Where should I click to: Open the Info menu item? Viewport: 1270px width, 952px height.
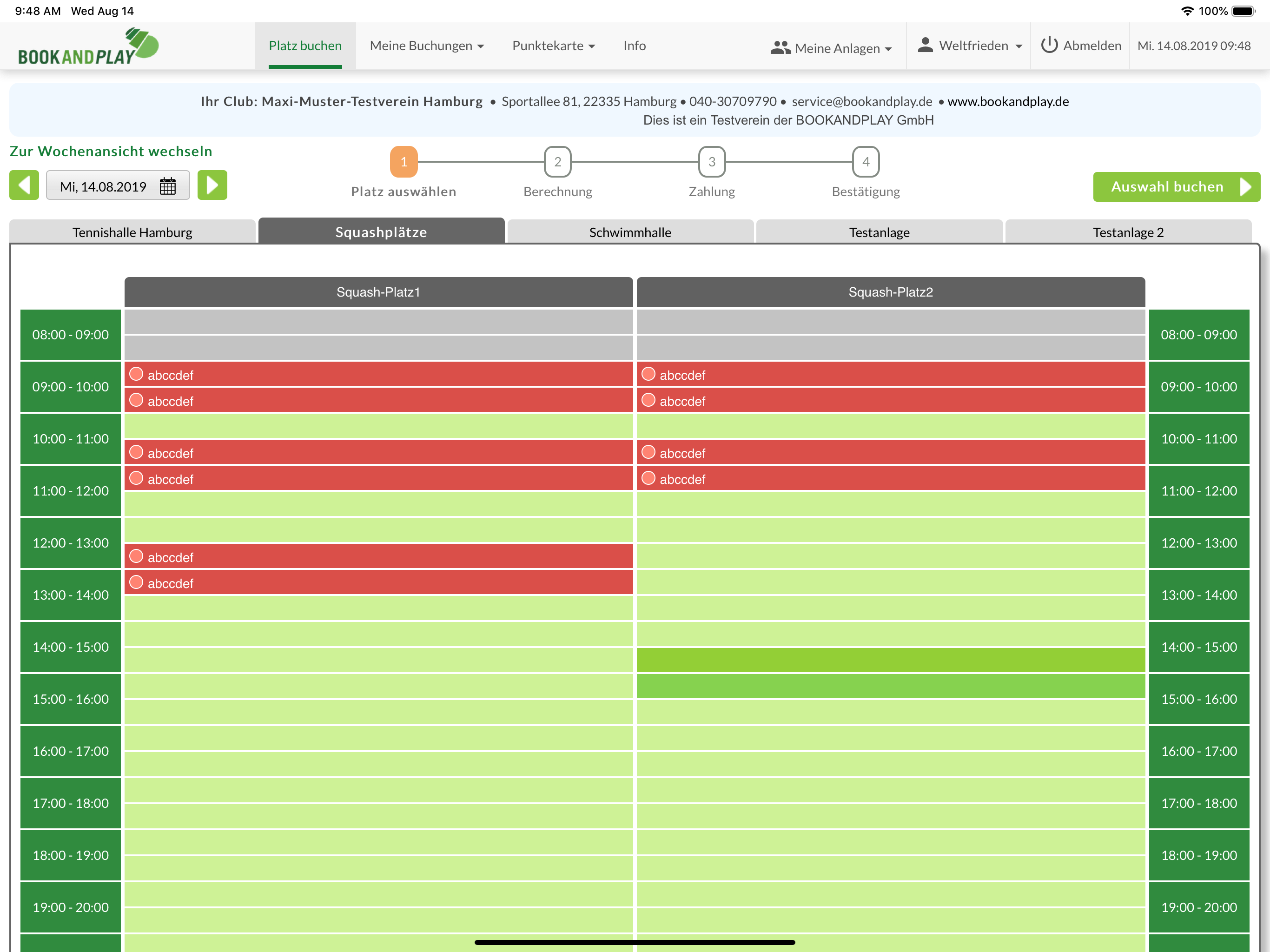635,46
